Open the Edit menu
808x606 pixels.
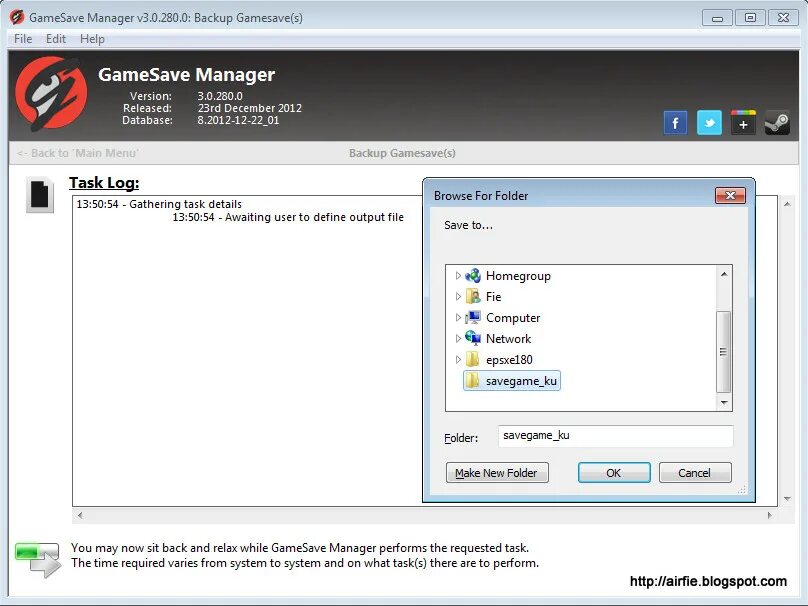[x=55, y=38]
